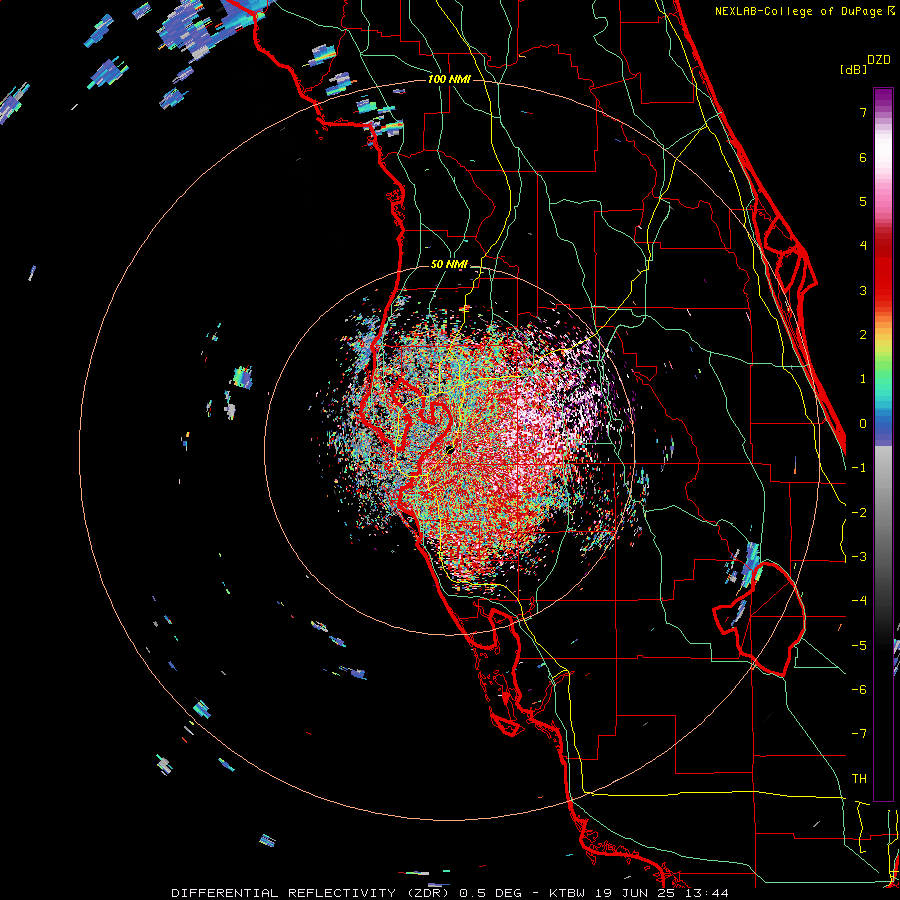Click the DZD color scale title
Viewport: 900px width, 900px height.
point(879,60)
